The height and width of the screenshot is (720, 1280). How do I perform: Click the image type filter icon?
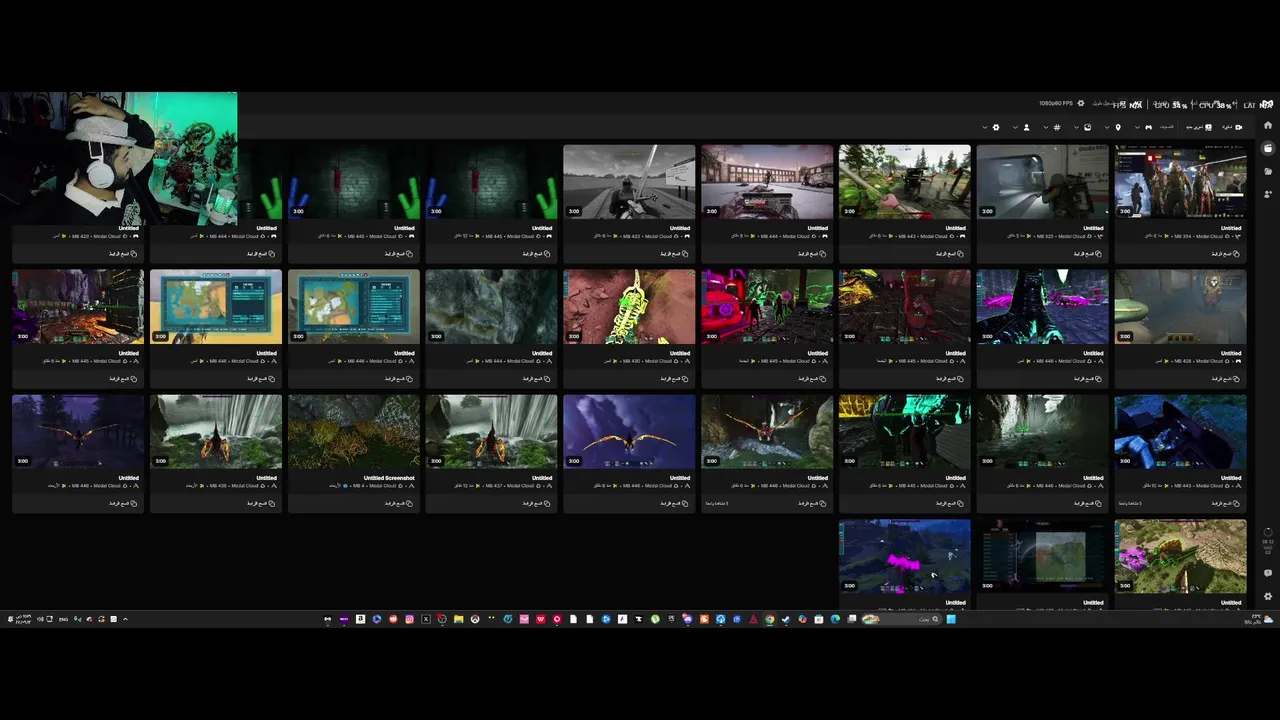1087,127
